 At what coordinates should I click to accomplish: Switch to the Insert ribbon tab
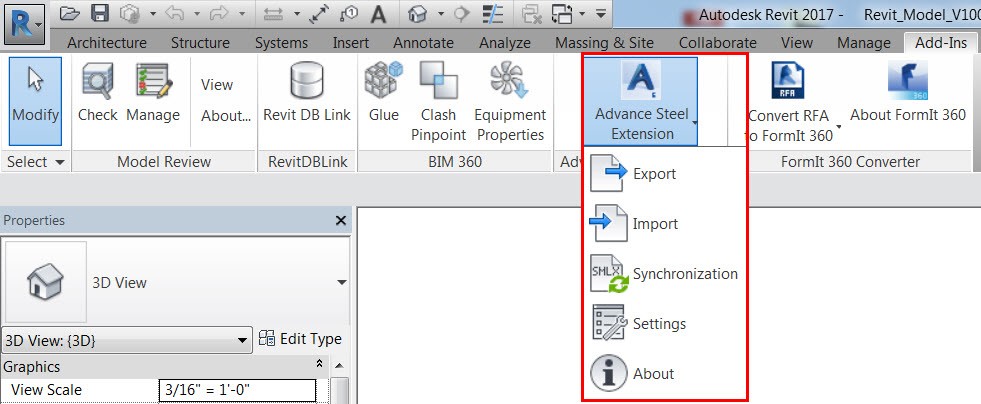coord(350,43)
